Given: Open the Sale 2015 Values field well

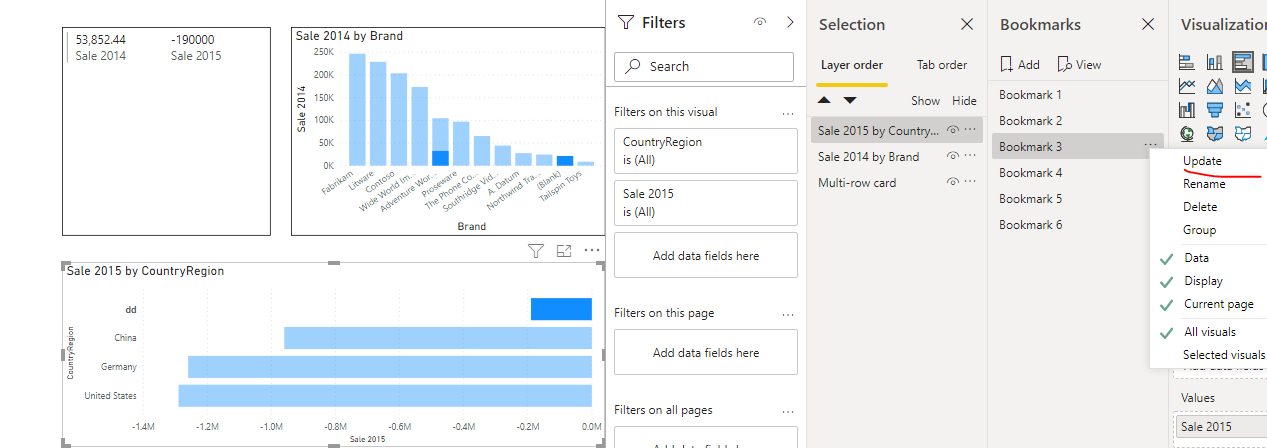Looking at the screenshot, I should coord(1221,427).
